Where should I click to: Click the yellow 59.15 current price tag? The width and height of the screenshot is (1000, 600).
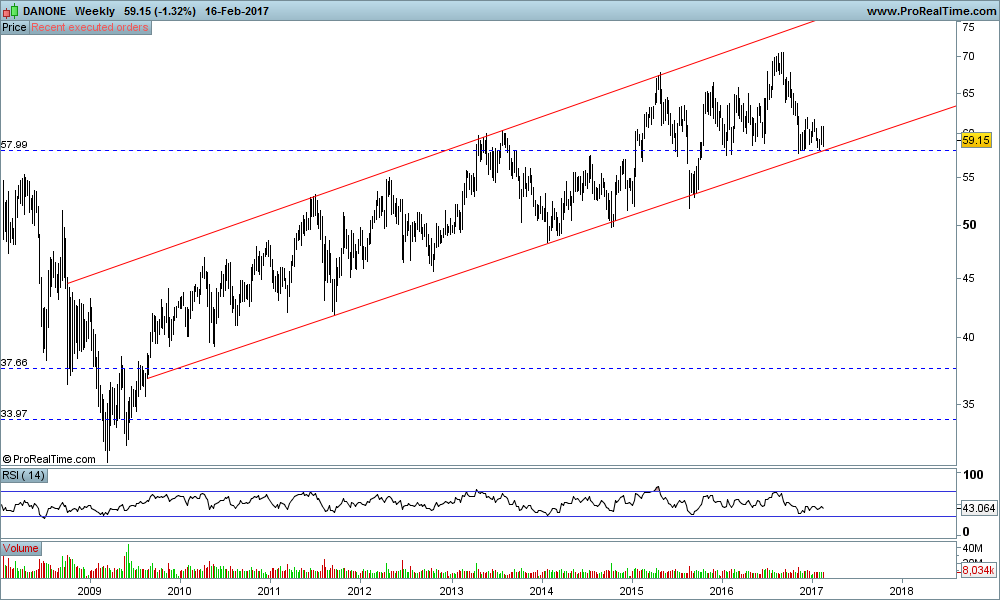[976, 140]
